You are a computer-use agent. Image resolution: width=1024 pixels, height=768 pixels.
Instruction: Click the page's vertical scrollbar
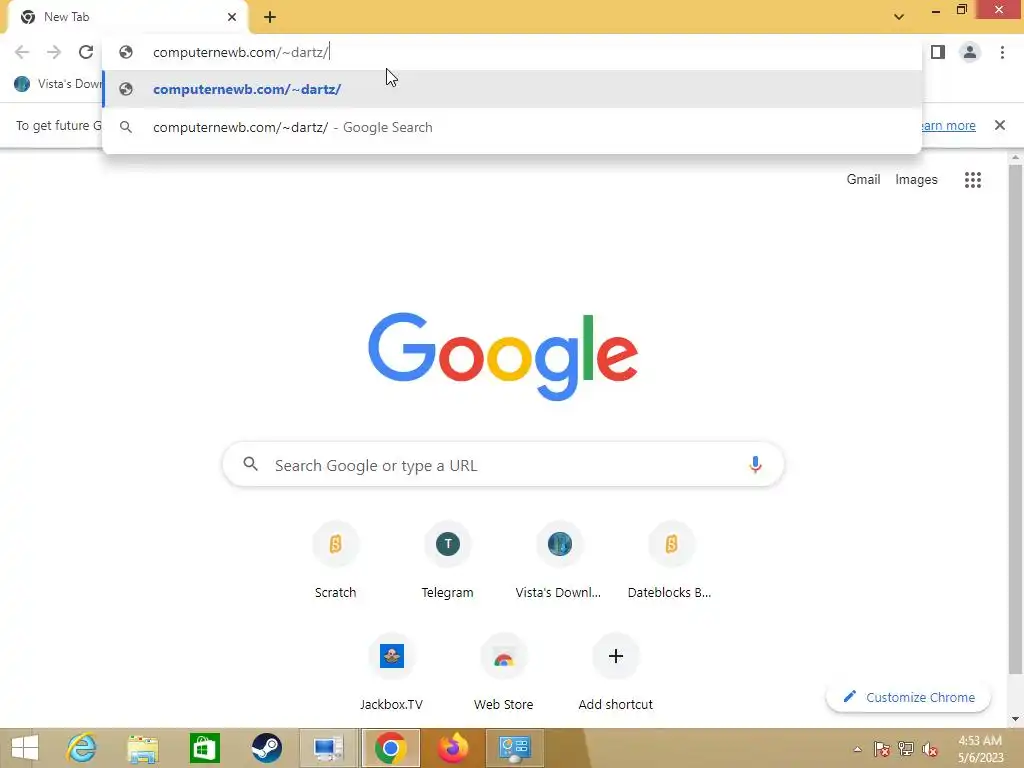point(1015,418)
